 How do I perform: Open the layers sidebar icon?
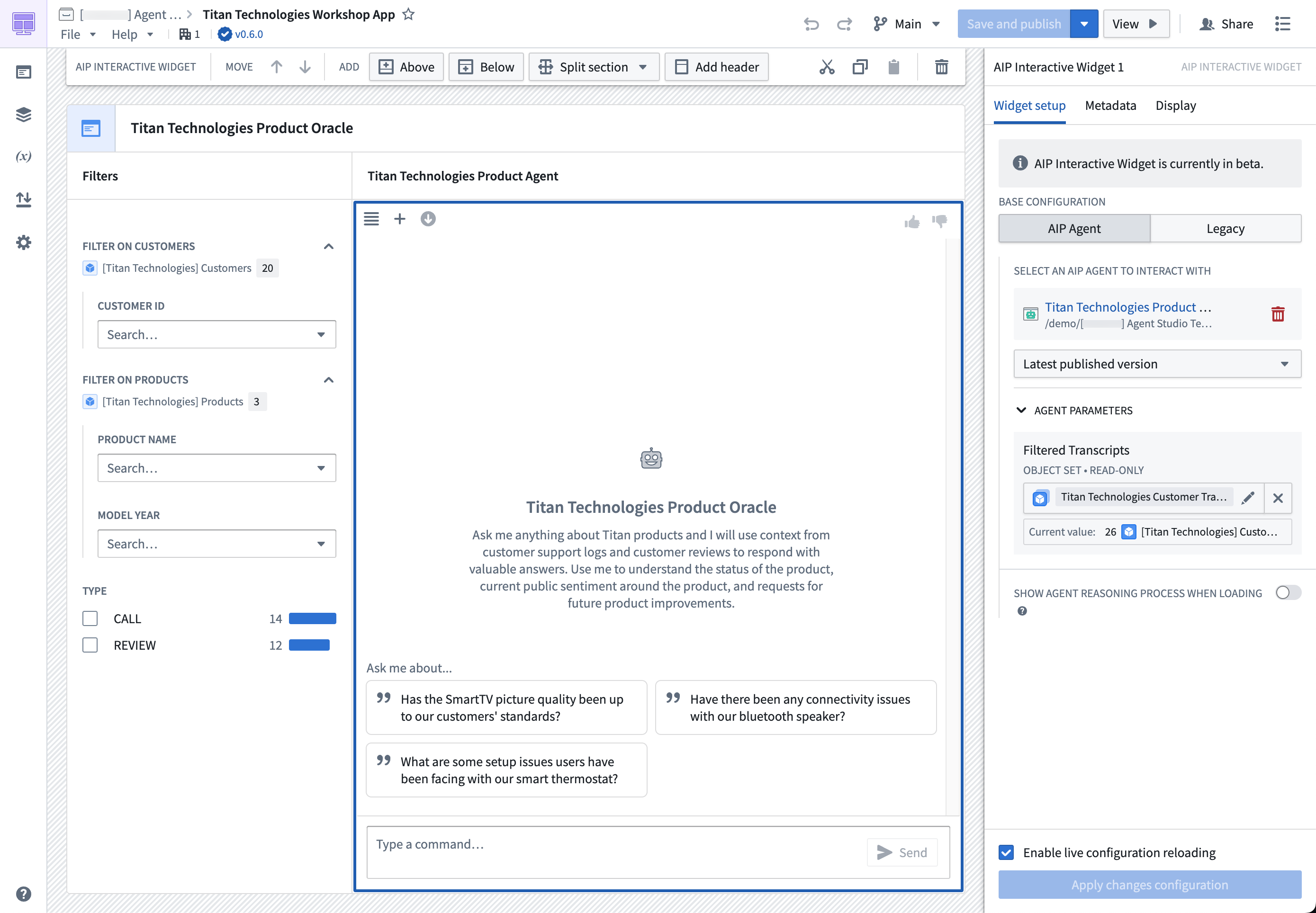[24, 115]
